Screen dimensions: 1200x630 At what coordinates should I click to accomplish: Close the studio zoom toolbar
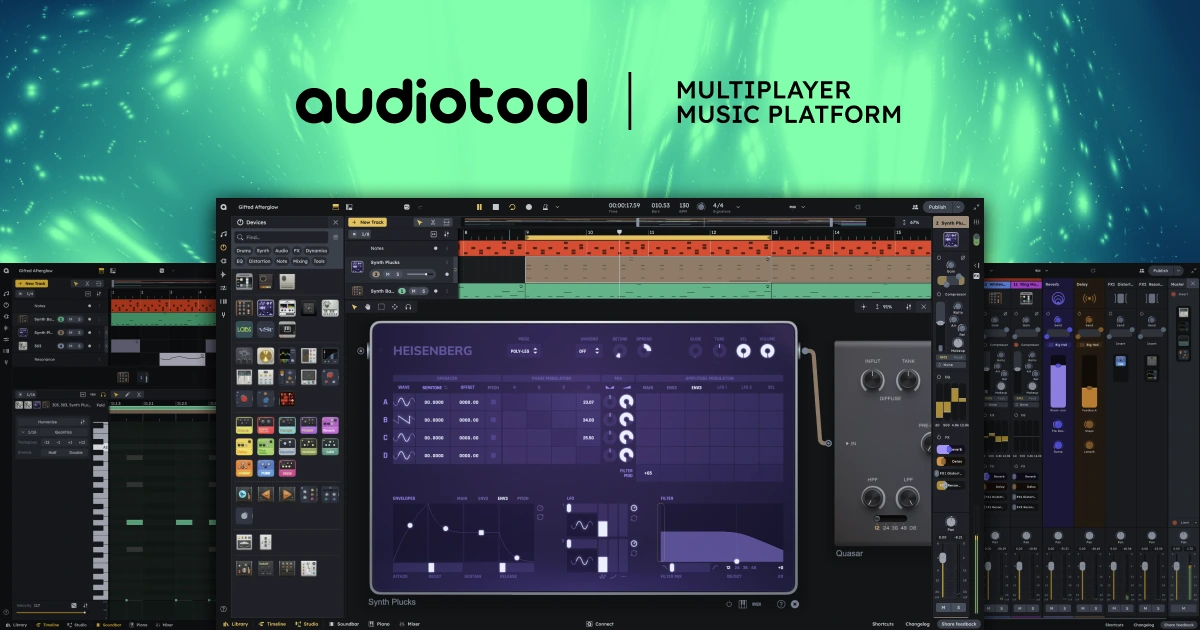(923, 307)
